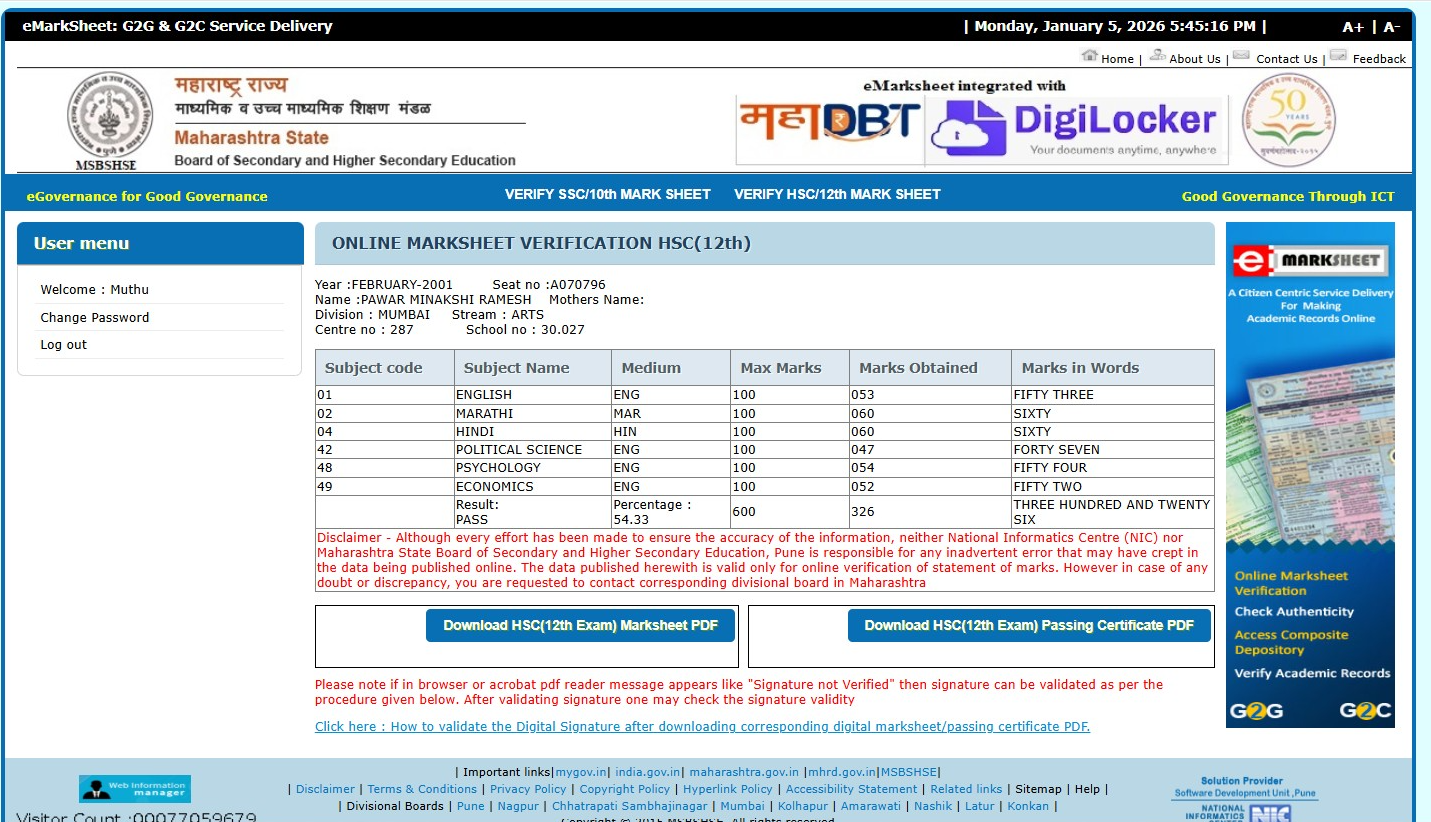
Task: Download HSC(12th Exam) Passing Certificate PDF
Action: coord(1029,625)
